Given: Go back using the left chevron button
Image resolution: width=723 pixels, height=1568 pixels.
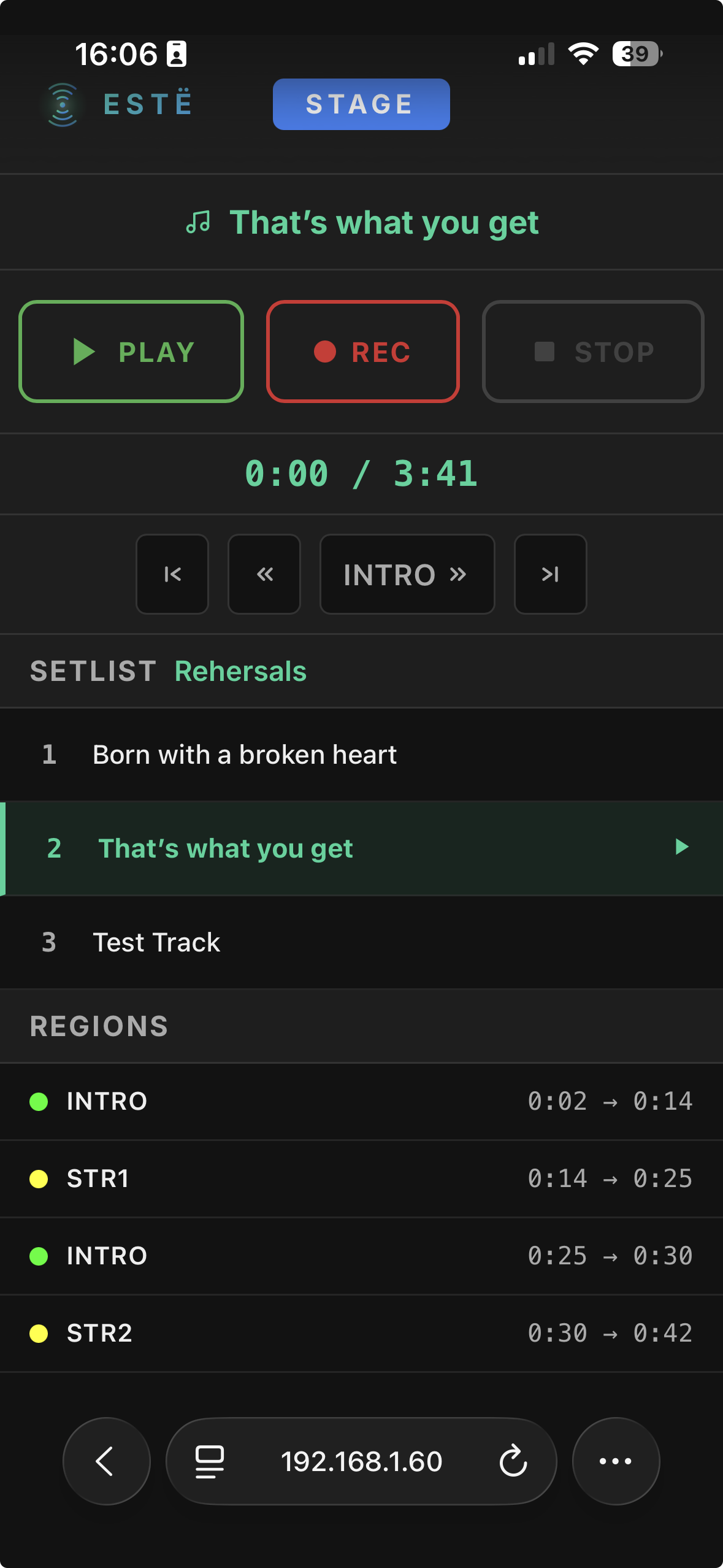Looking at the screenshot, I should [x=106, y=1461].
